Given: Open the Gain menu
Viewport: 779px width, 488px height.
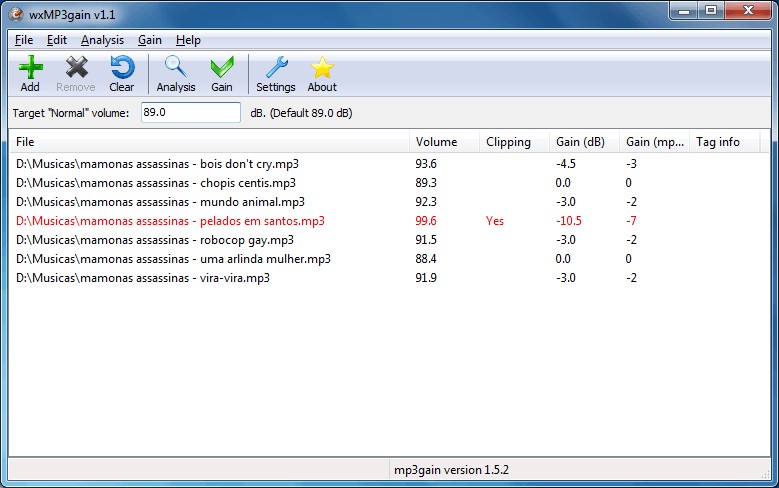Looking at the screenshot, I should pos(150,40).
